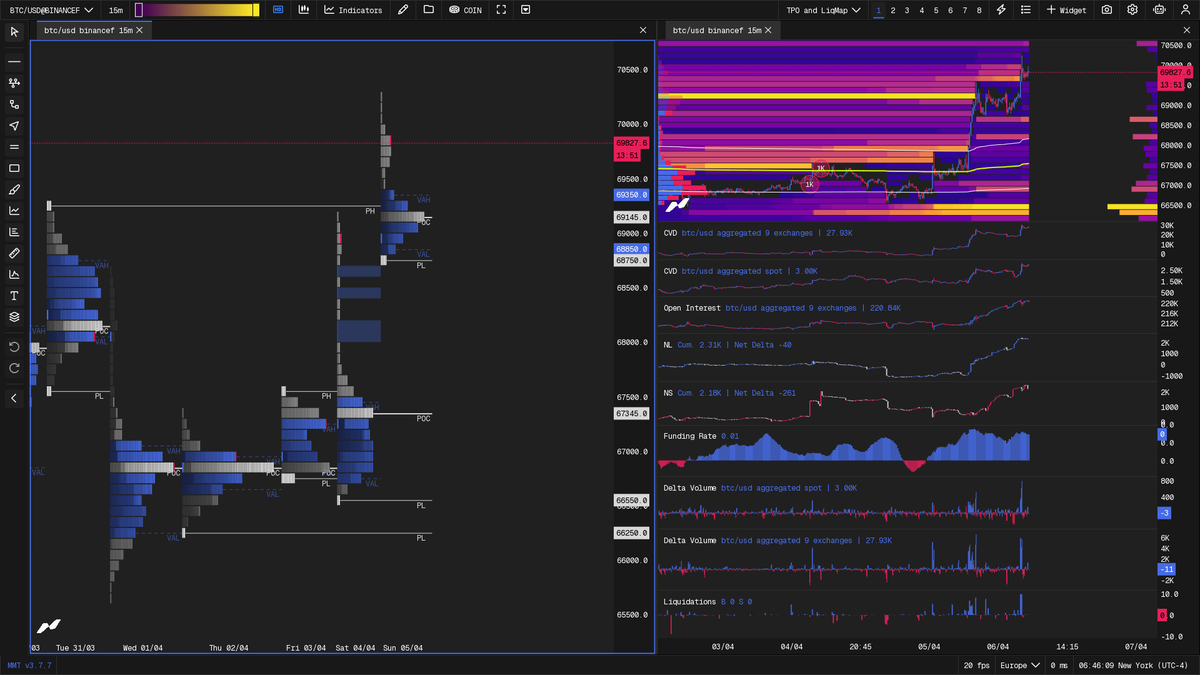The height and width of the screenshot is (675, 1200).
Task: Open the settings gear
Action: coord(1132,10)
